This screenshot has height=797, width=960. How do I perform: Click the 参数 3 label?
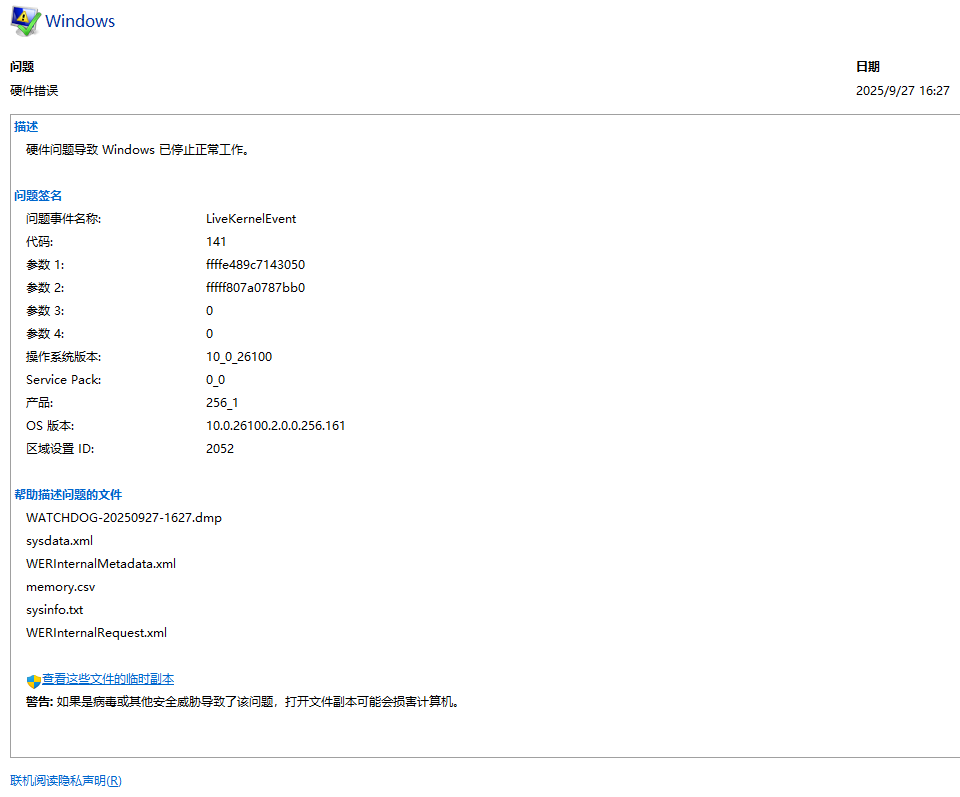pos(45,311)
